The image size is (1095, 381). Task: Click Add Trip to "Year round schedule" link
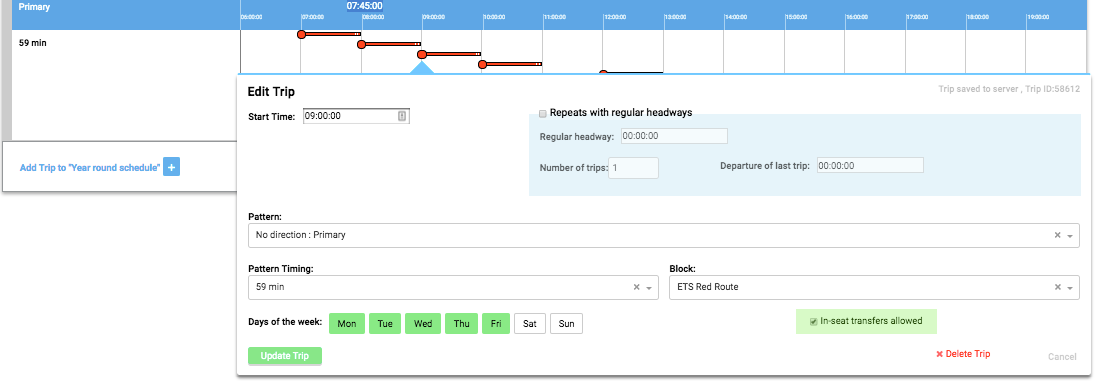90,168
